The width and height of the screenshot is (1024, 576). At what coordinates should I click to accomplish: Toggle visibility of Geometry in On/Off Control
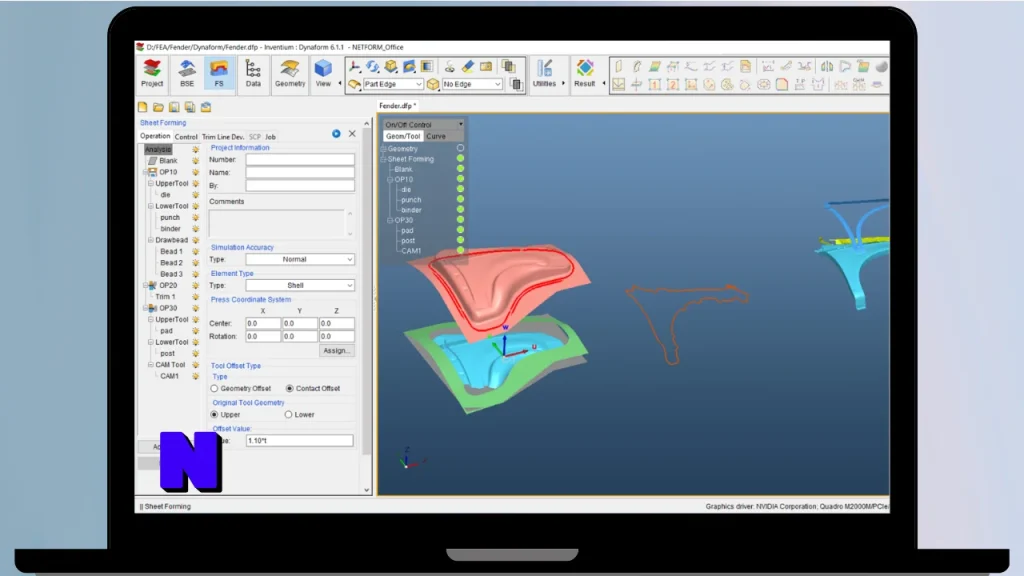coord(460,148)
